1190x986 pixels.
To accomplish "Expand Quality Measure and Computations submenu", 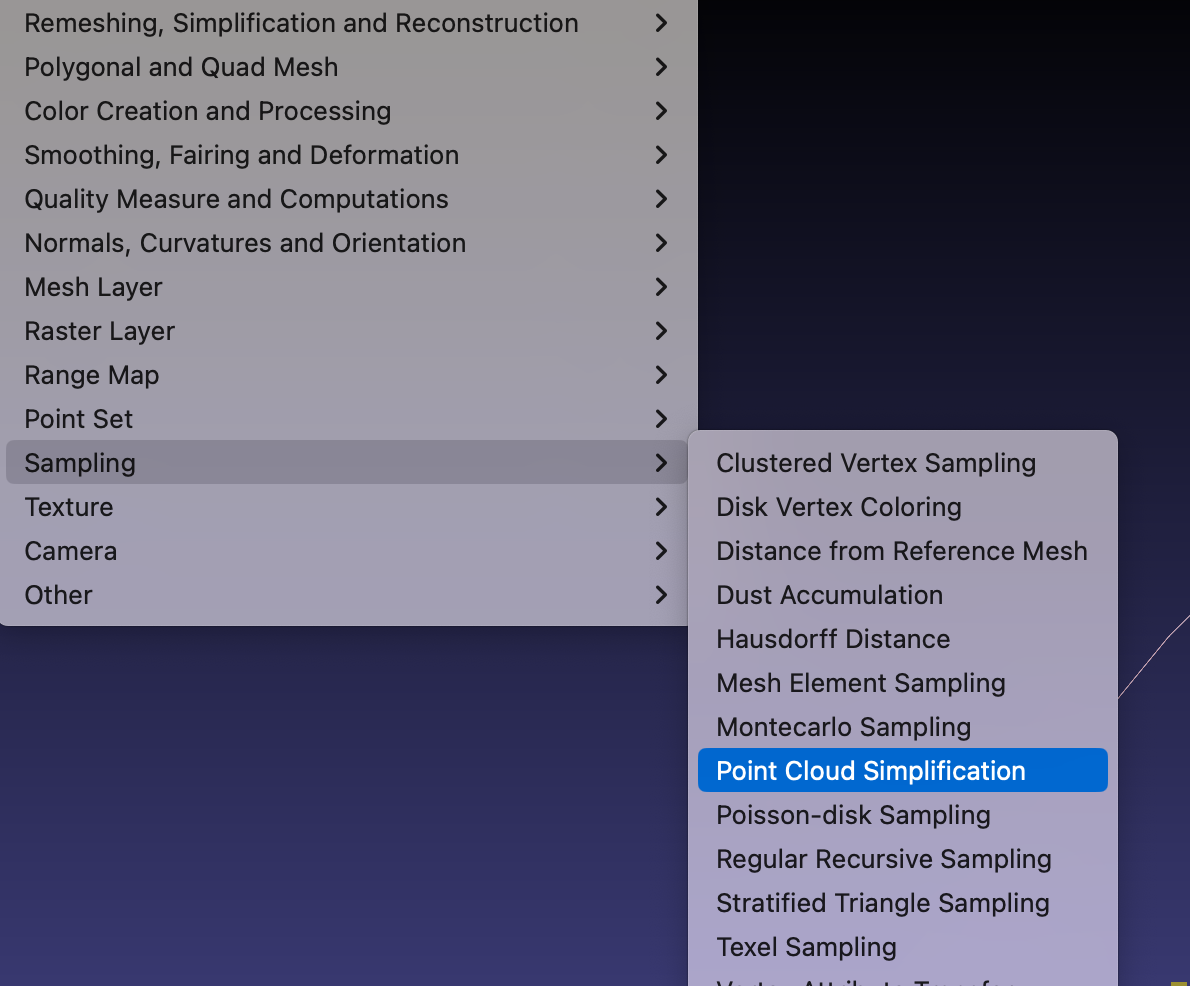I will [236, 199].
